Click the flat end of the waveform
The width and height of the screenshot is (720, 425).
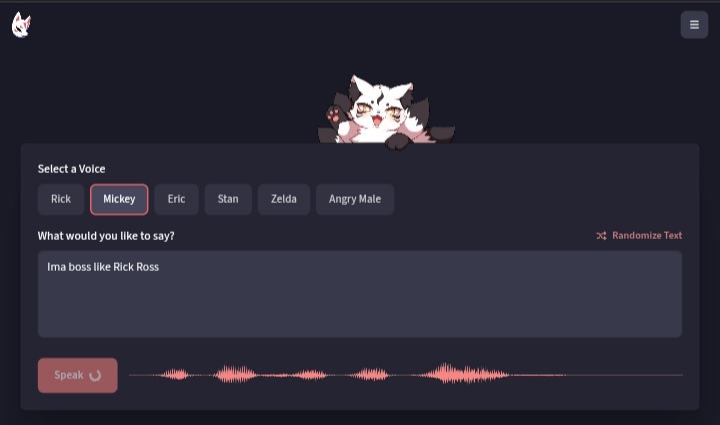(x=624, y=375)
